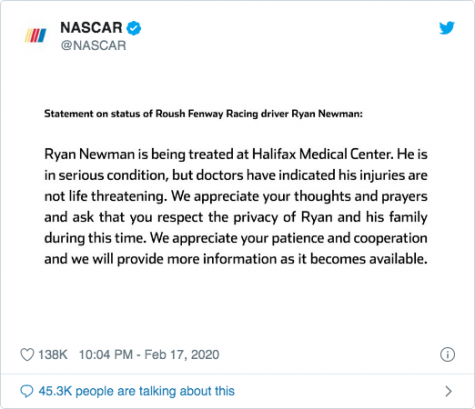The width and height of the screenshot is (475, 409).
Task: Click the NASCAR logo avatar
Action: tap(35, 36)
